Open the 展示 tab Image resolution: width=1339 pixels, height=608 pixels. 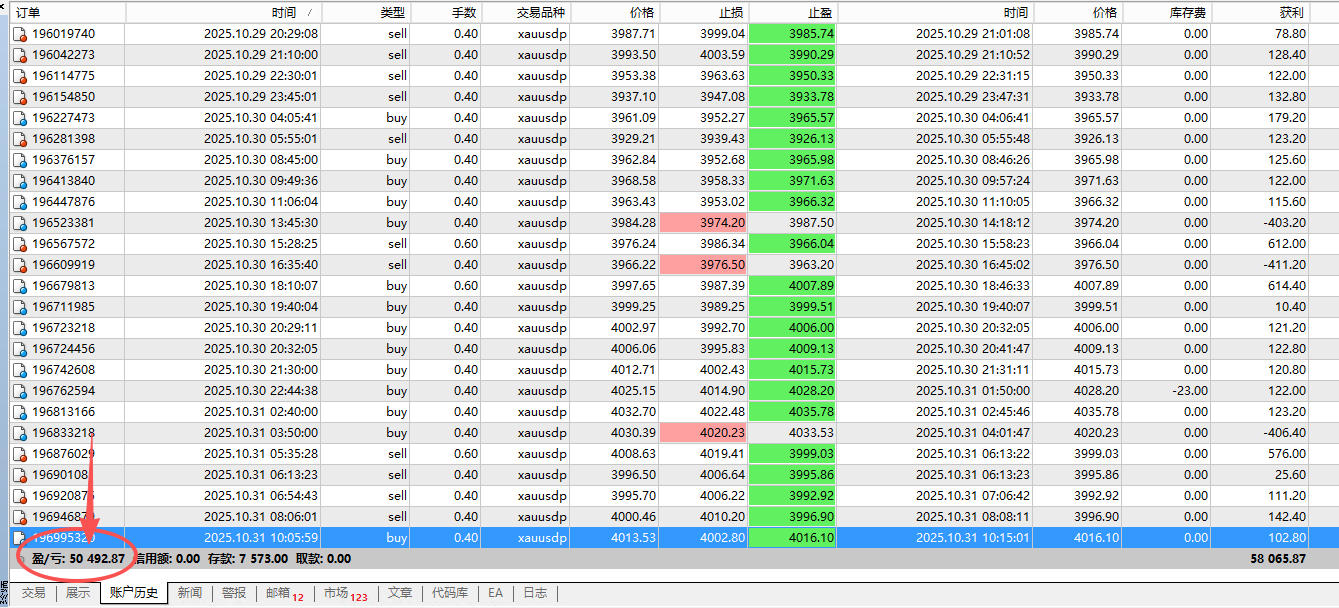78,593
